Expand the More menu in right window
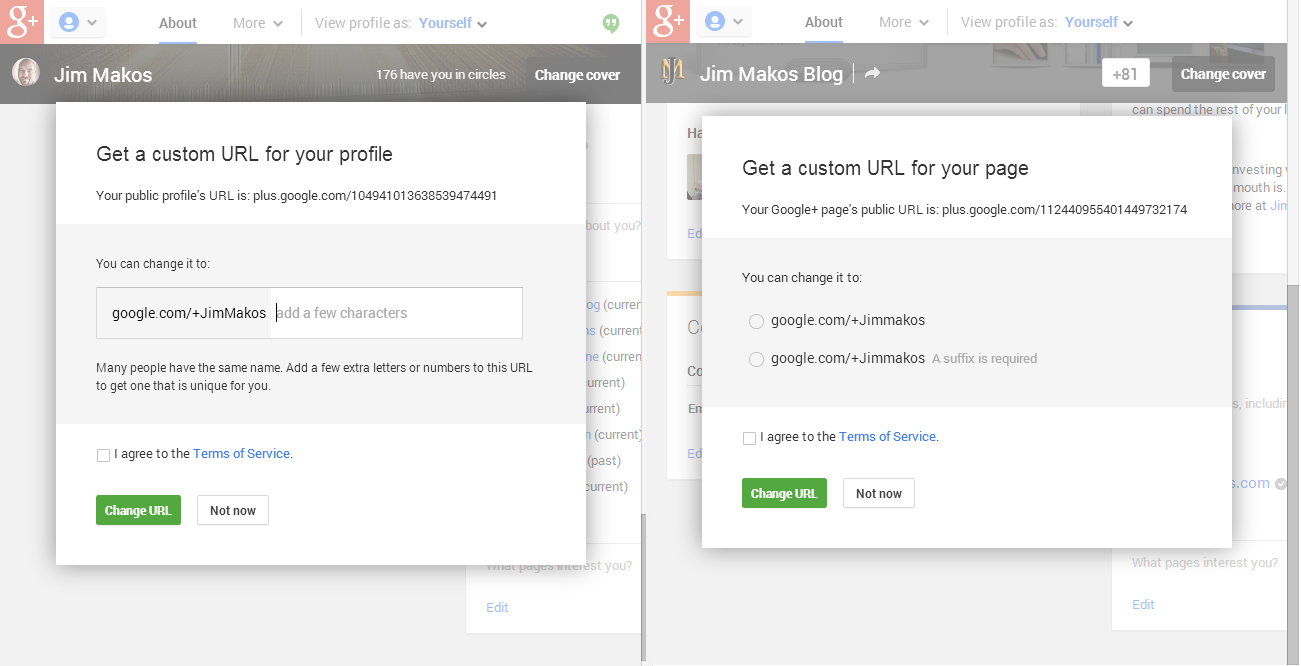 (x=904, y=23)
